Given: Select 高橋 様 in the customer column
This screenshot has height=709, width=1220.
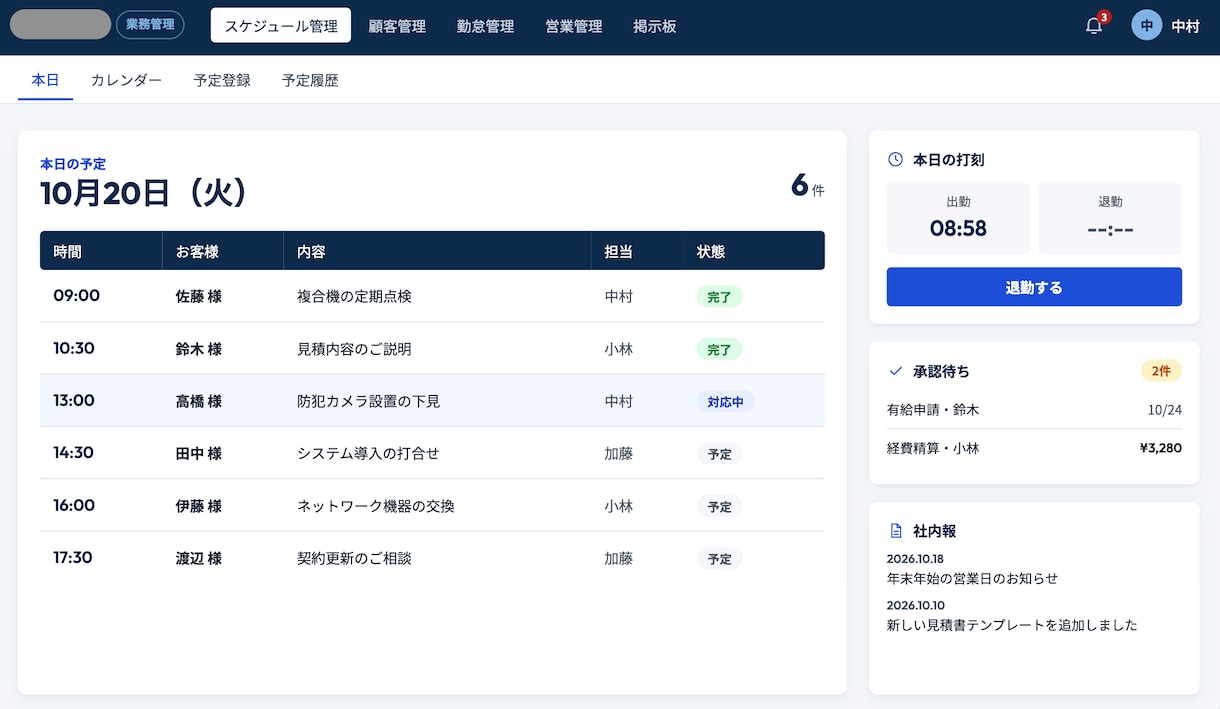Looking at the screenshot, I should coord(199,401).
